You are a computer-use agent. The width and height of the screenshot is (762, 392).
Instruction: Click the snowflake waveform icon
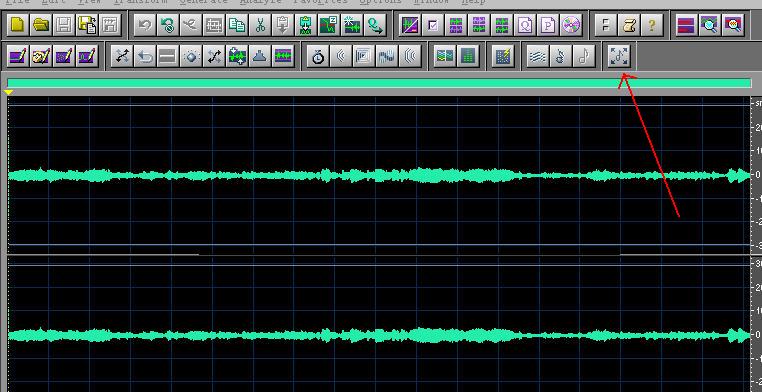[x=352, y=25]
